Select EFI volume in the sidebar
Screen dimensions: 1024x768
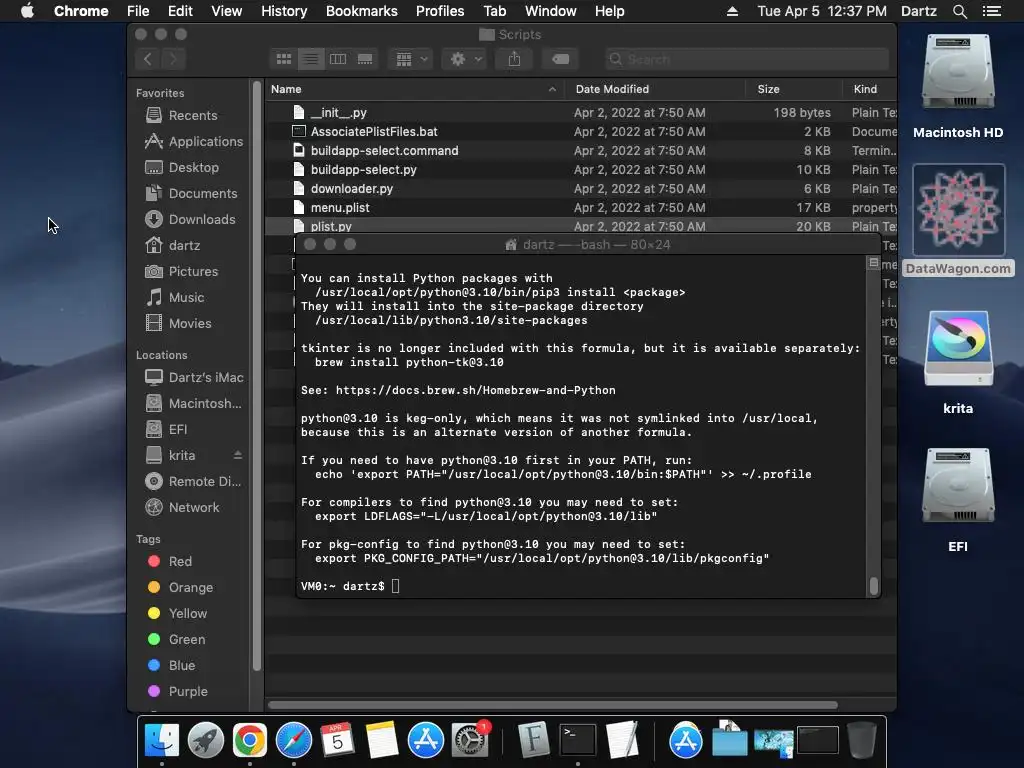167,430
